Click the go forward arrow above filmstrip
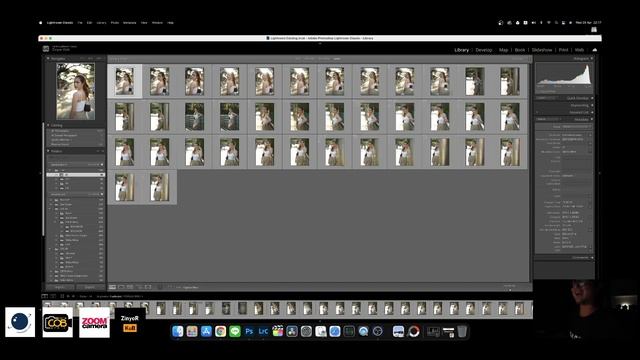 (73, 296)
